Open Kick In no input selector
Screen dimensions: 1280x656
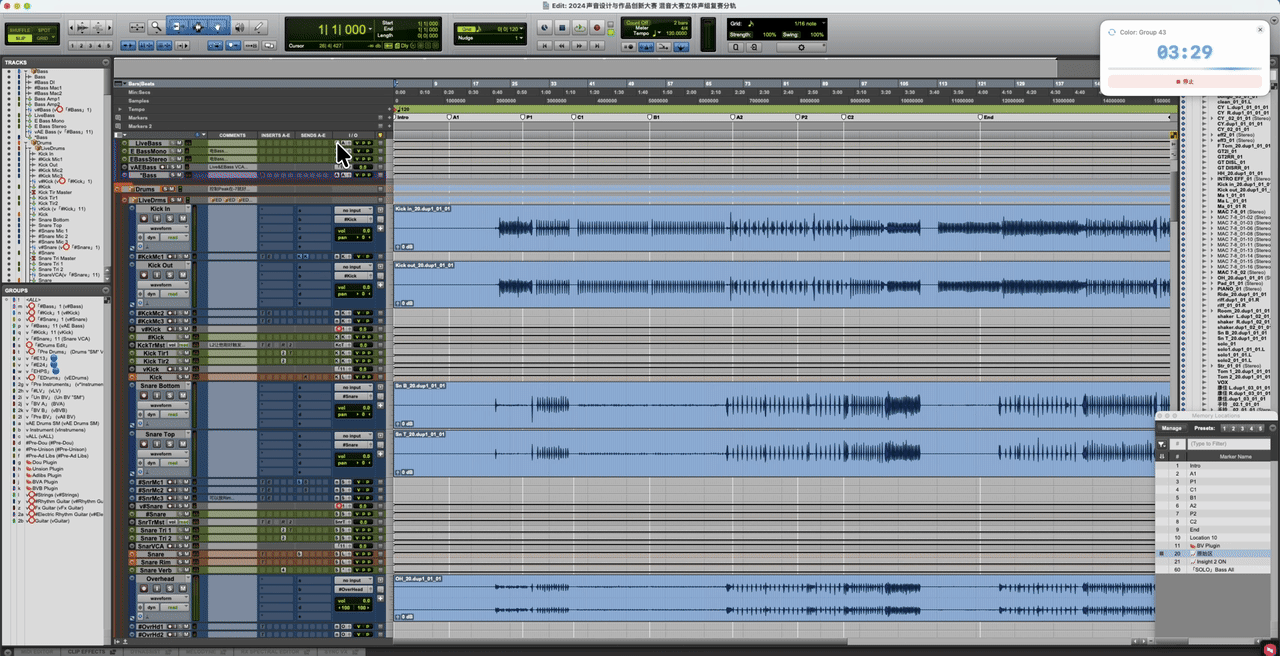pyautogui.click(x=353, y=210)
